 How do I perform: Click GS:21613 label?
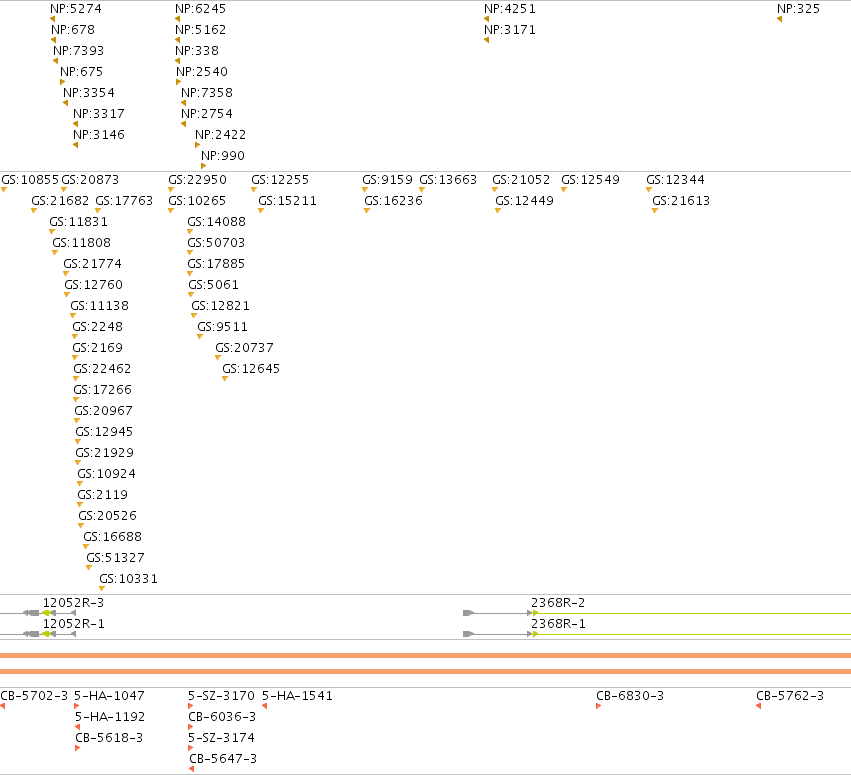(681, 201)
